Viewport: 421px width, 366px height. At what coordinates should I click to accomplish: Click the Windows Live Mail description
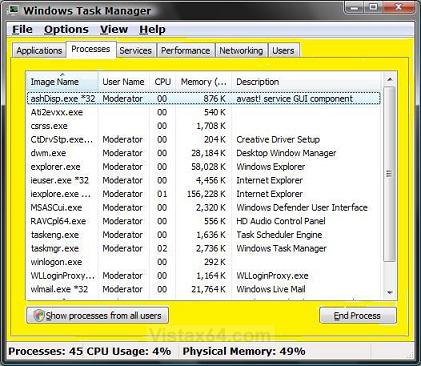(271, 289)
